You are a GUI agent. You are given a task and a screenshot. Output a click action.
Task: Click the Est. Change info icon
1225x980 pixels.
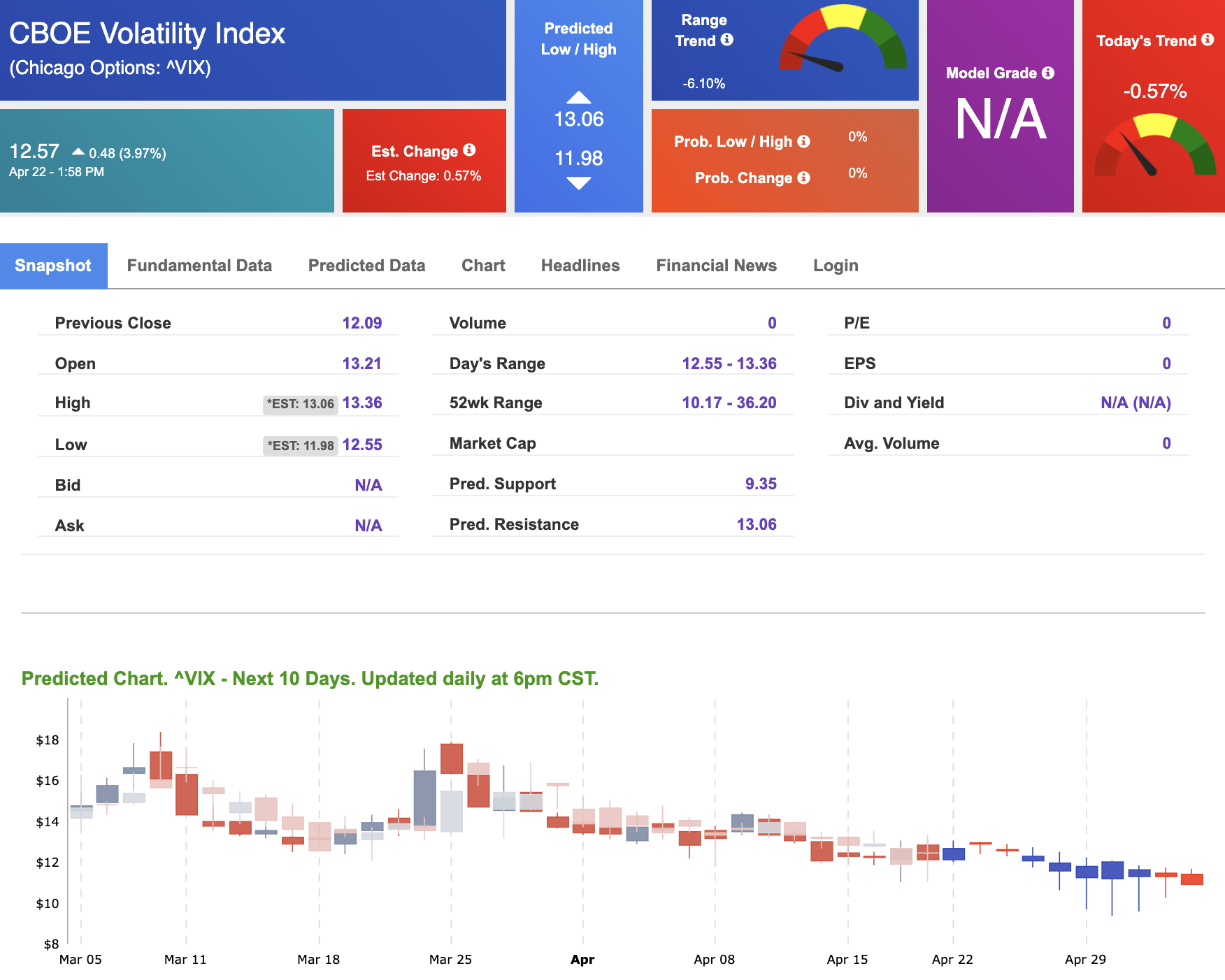pyautogui.click(x=469, y=150)
